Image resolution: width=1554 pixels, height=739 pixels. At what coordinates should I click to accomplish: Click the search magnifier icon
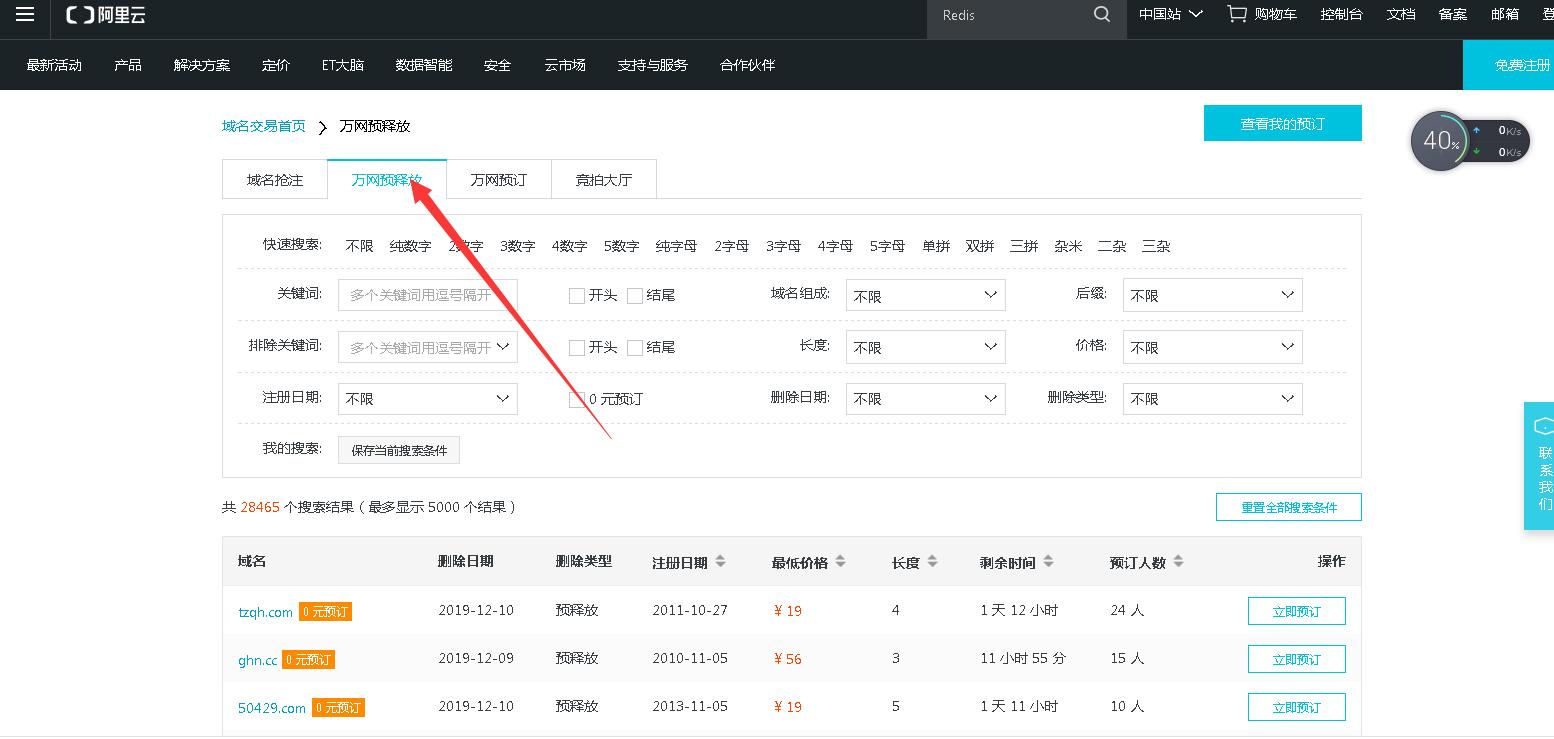pyautogui.click(x=1101, y=15)
